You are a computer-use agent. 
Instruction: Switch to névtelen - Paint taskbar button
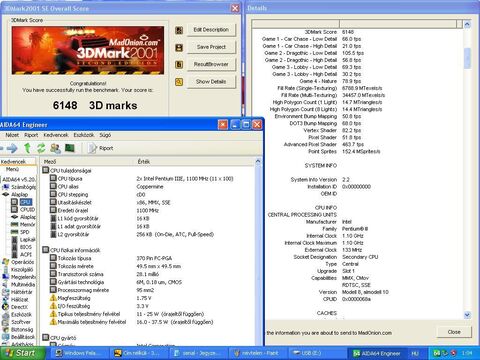point(257,353)
